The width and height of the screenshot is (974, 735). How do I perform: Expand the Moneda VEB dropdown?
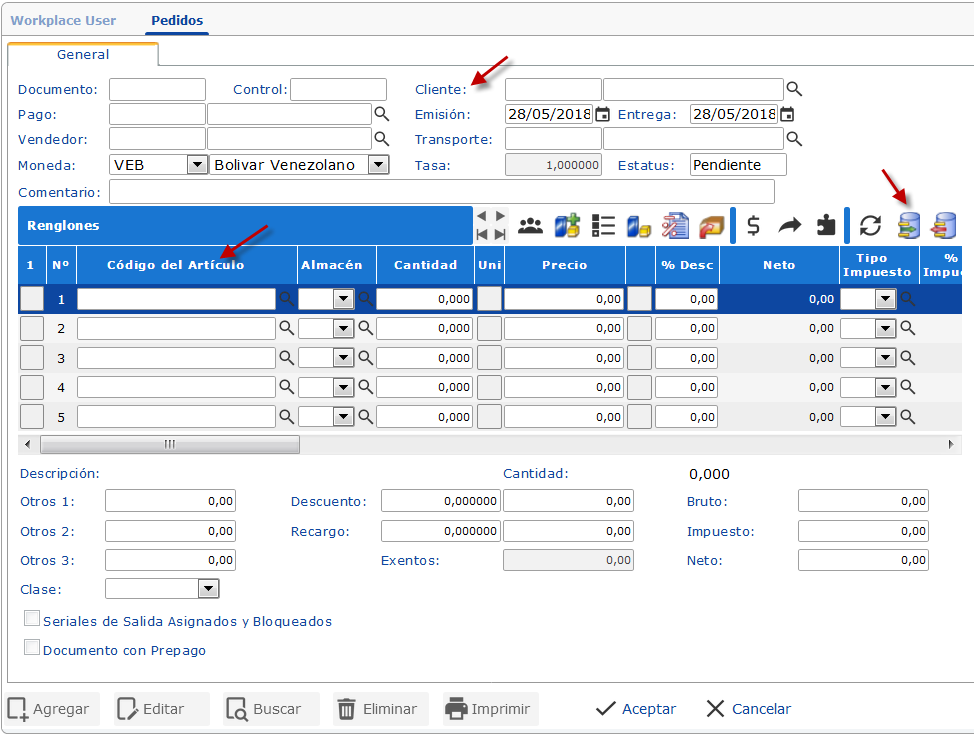point(196,165)
